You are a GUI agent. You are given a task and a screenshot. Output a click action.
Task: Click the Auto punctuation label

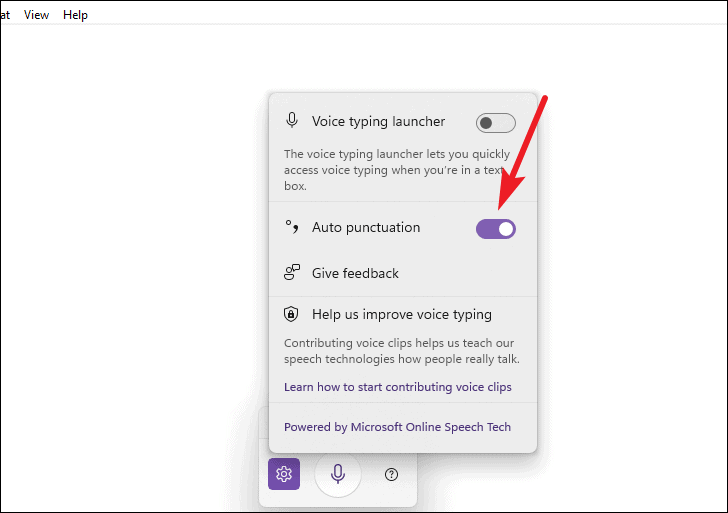pos(366,227)
